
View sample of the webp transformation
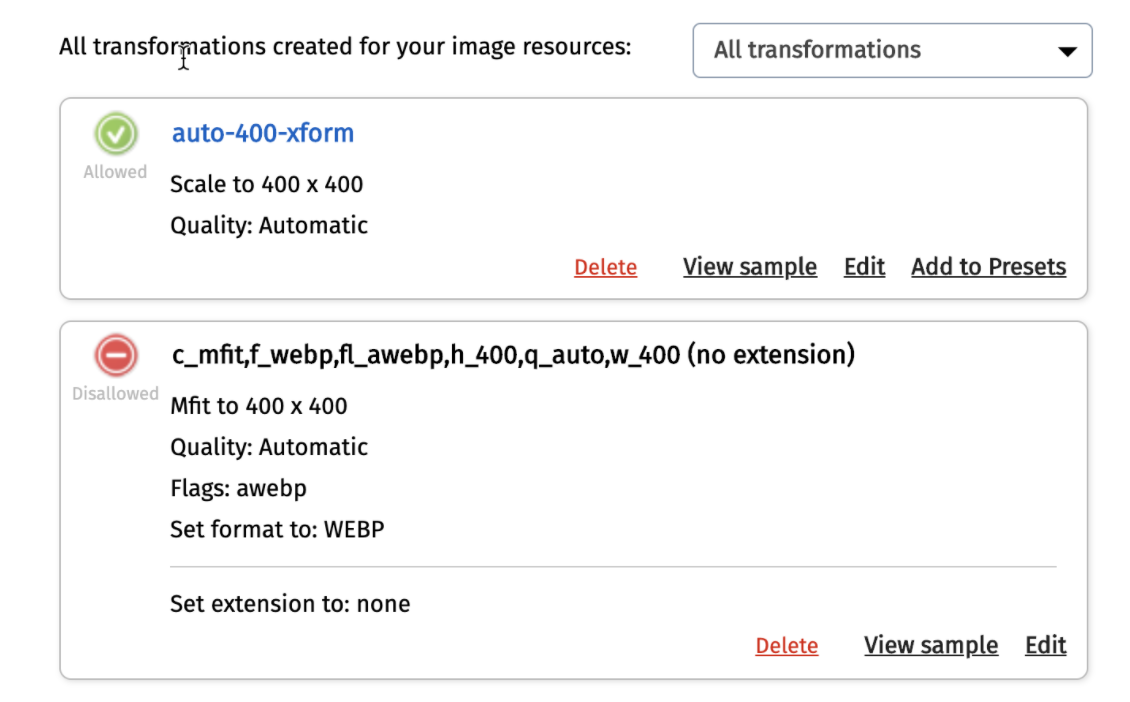pyautogui.click(x=930, y=645)
